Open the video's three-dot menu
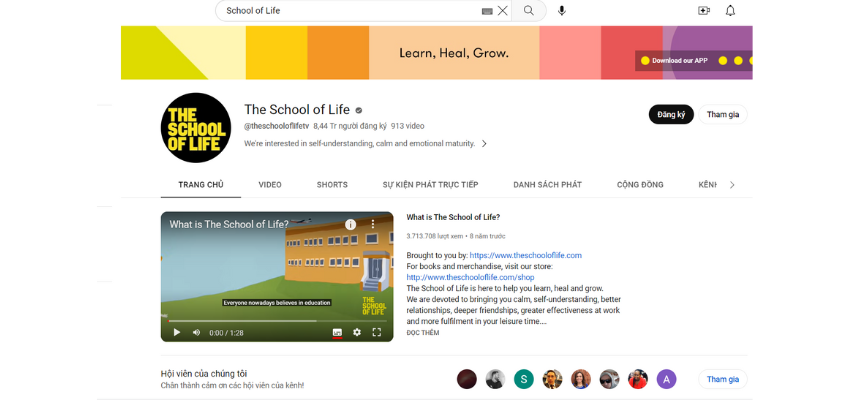850x400 pixels. click(373, 224)
